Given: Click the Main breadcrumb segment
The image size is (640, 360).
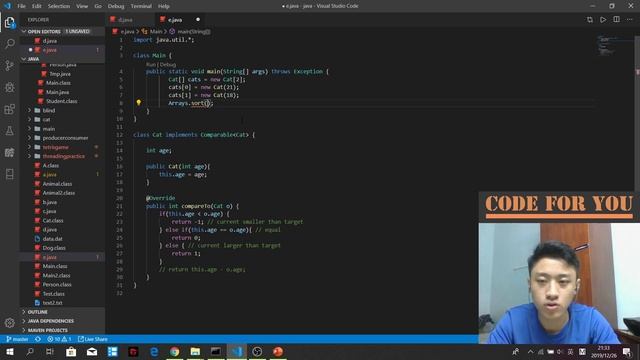Looking at the screenshot, I should click(156, 31).
